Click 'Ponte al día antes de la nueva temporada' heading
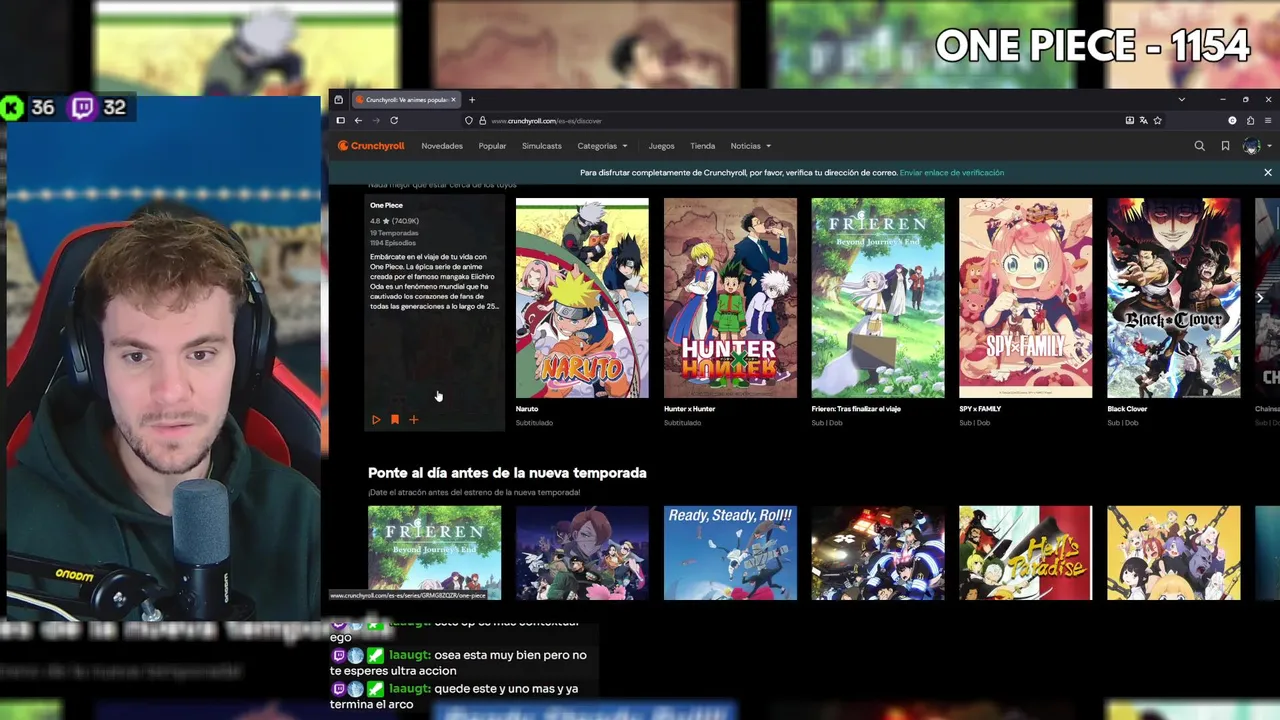1280x720 pixels. (x=507, y=473)
